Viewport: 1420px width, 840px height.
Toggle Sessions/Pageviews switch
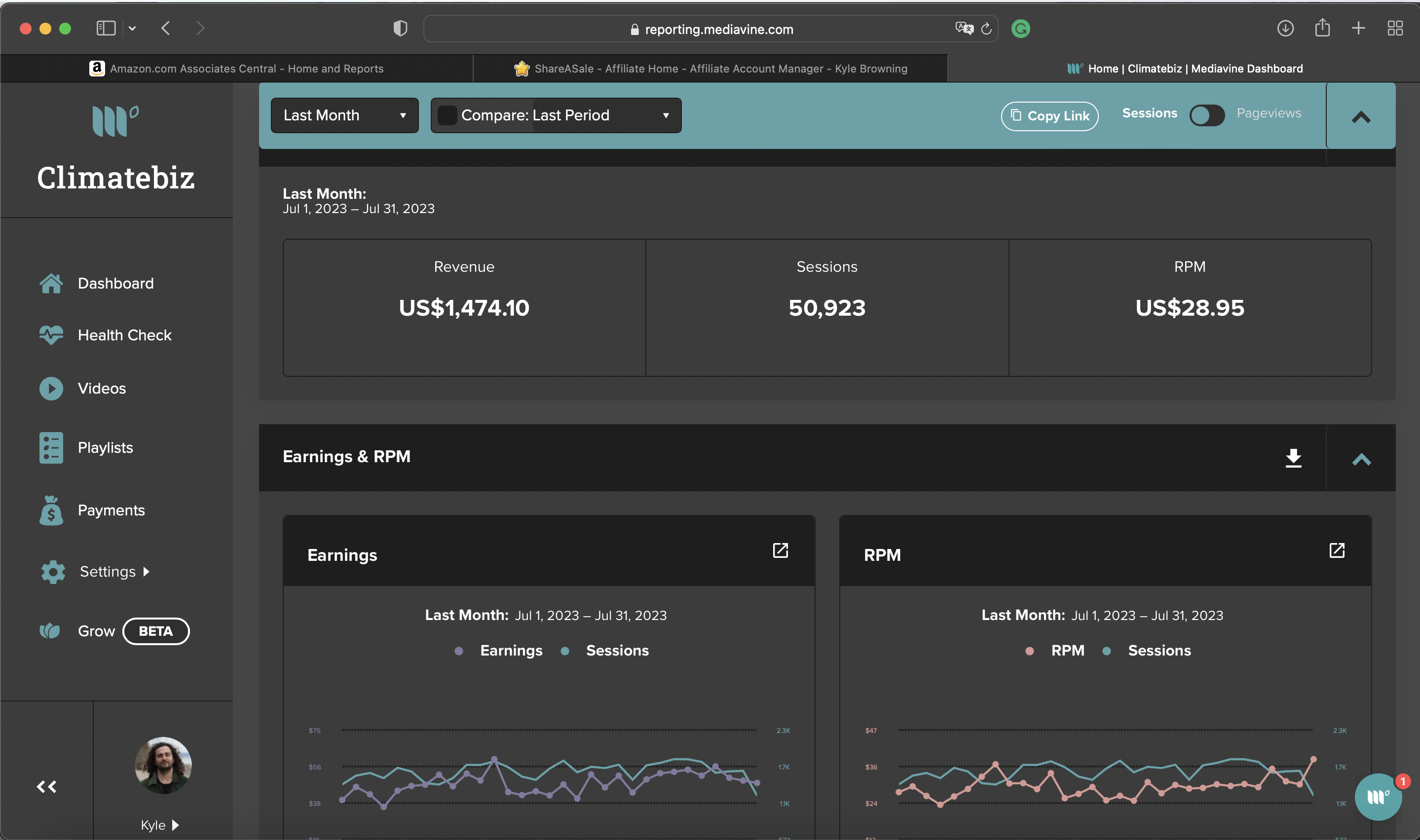(1206, 115)
